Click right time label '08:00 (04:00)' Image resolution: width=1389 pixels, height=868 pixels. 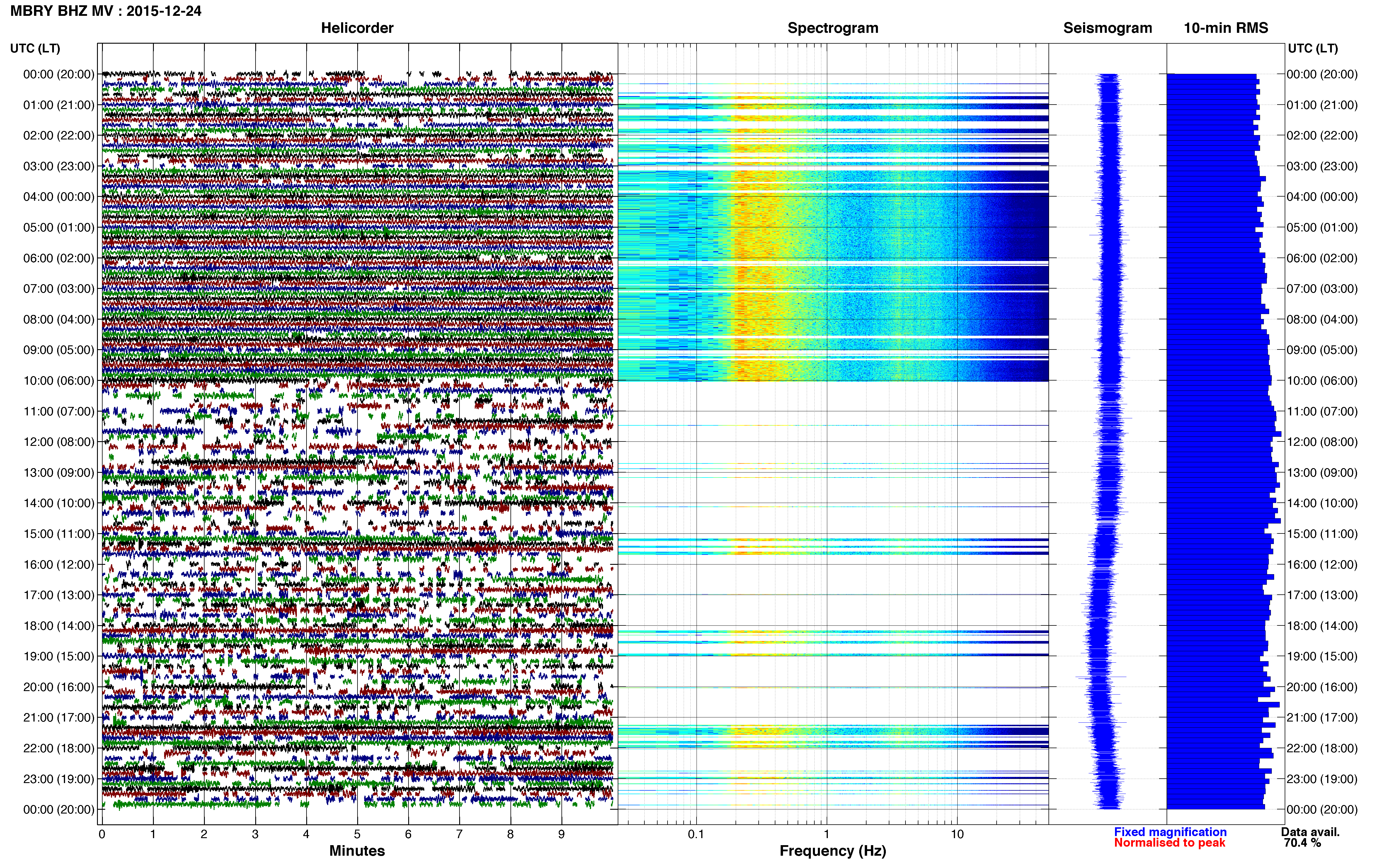(1322, 319)
